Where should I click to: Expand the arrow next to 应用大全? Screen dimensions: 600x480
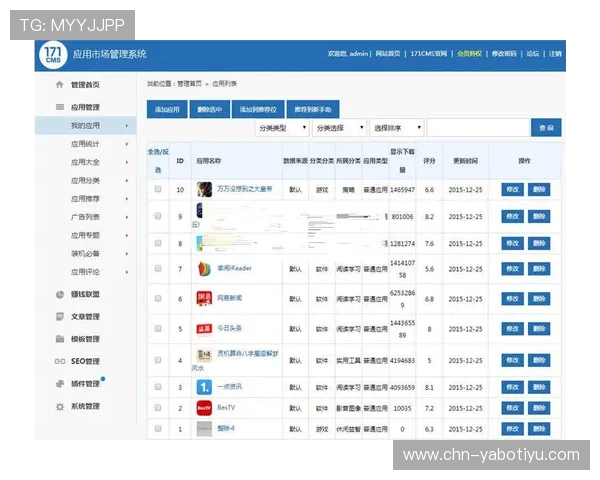click(x=127, y=162)
